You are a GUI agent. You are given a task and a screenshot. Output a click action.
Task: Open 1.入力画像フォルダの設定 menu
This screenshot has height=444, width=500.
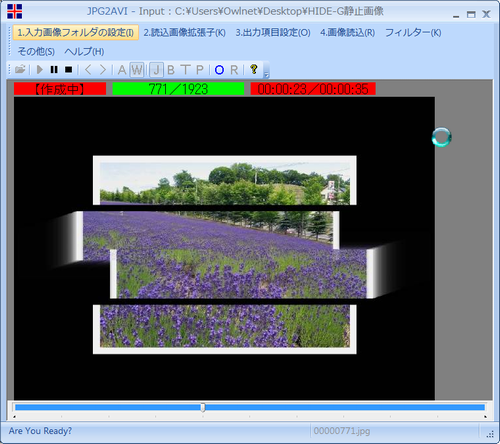[x=76, y=33]
